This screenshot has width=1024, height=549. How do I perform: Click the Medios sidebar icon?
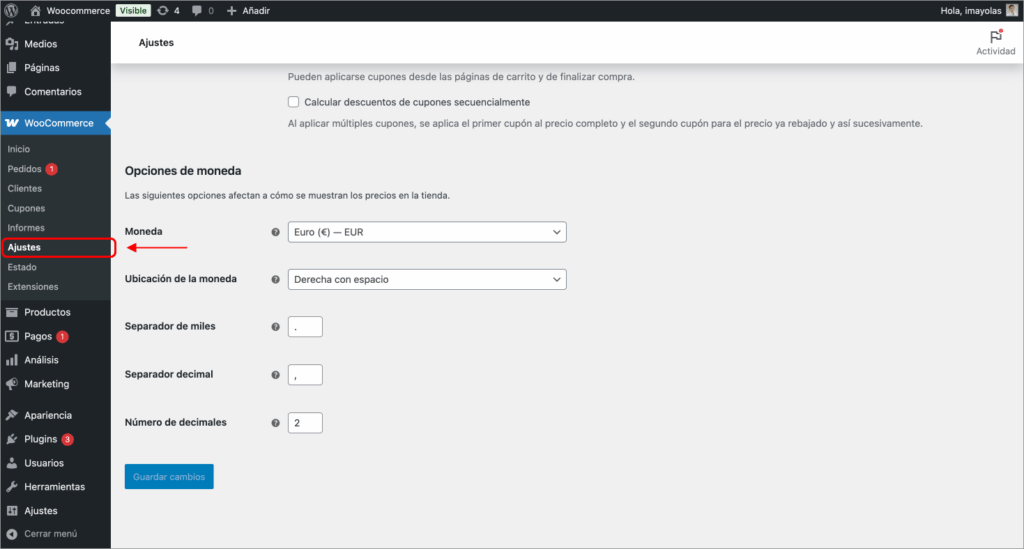(x=12, y=44)
